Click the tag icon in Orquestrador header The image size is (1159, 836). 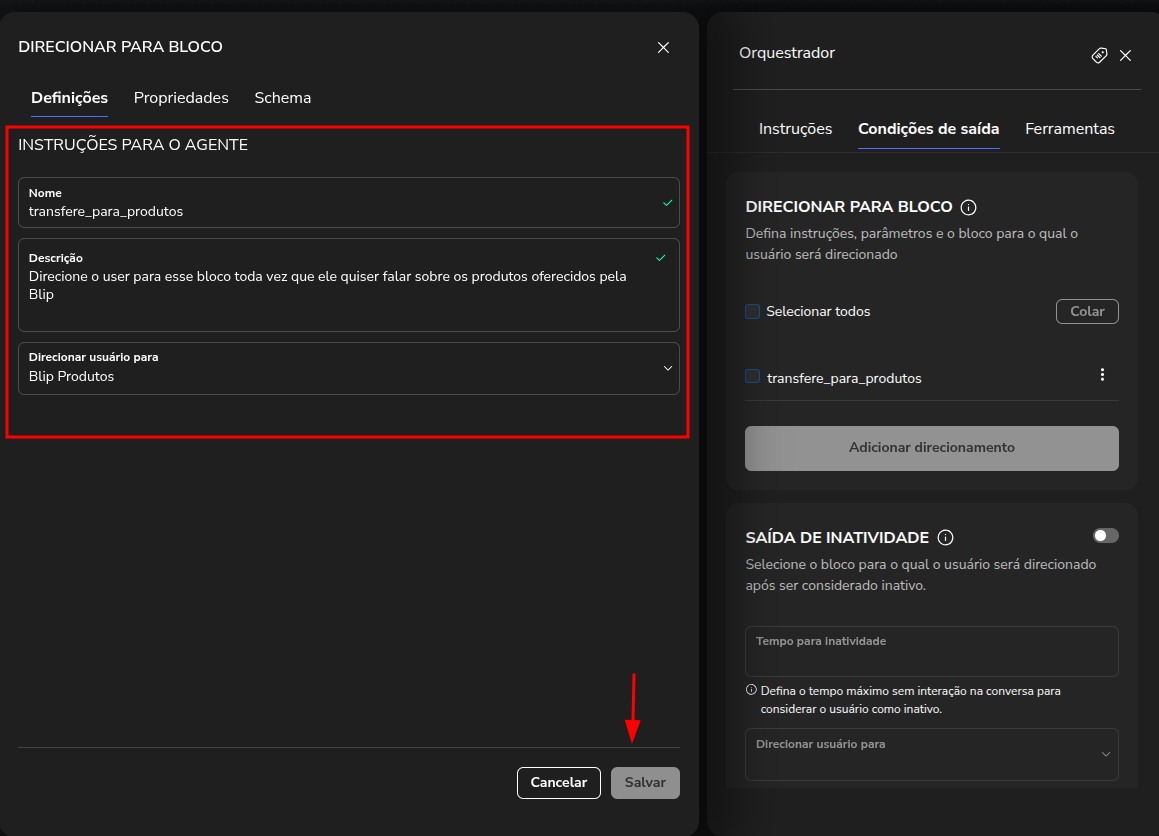click(x=1098, y=55)
